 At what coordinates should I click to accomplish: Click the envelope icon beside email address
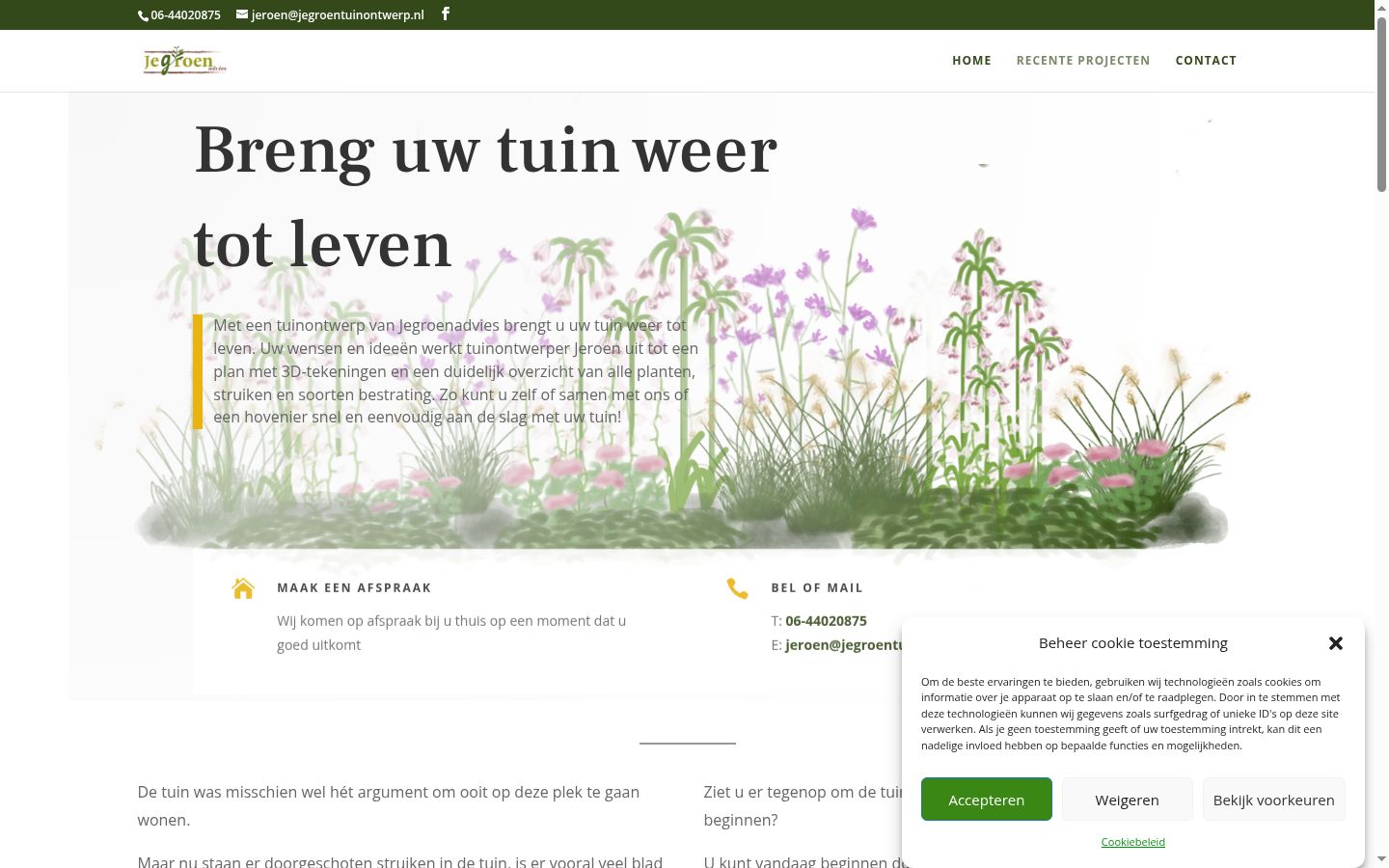coord(242,14)
